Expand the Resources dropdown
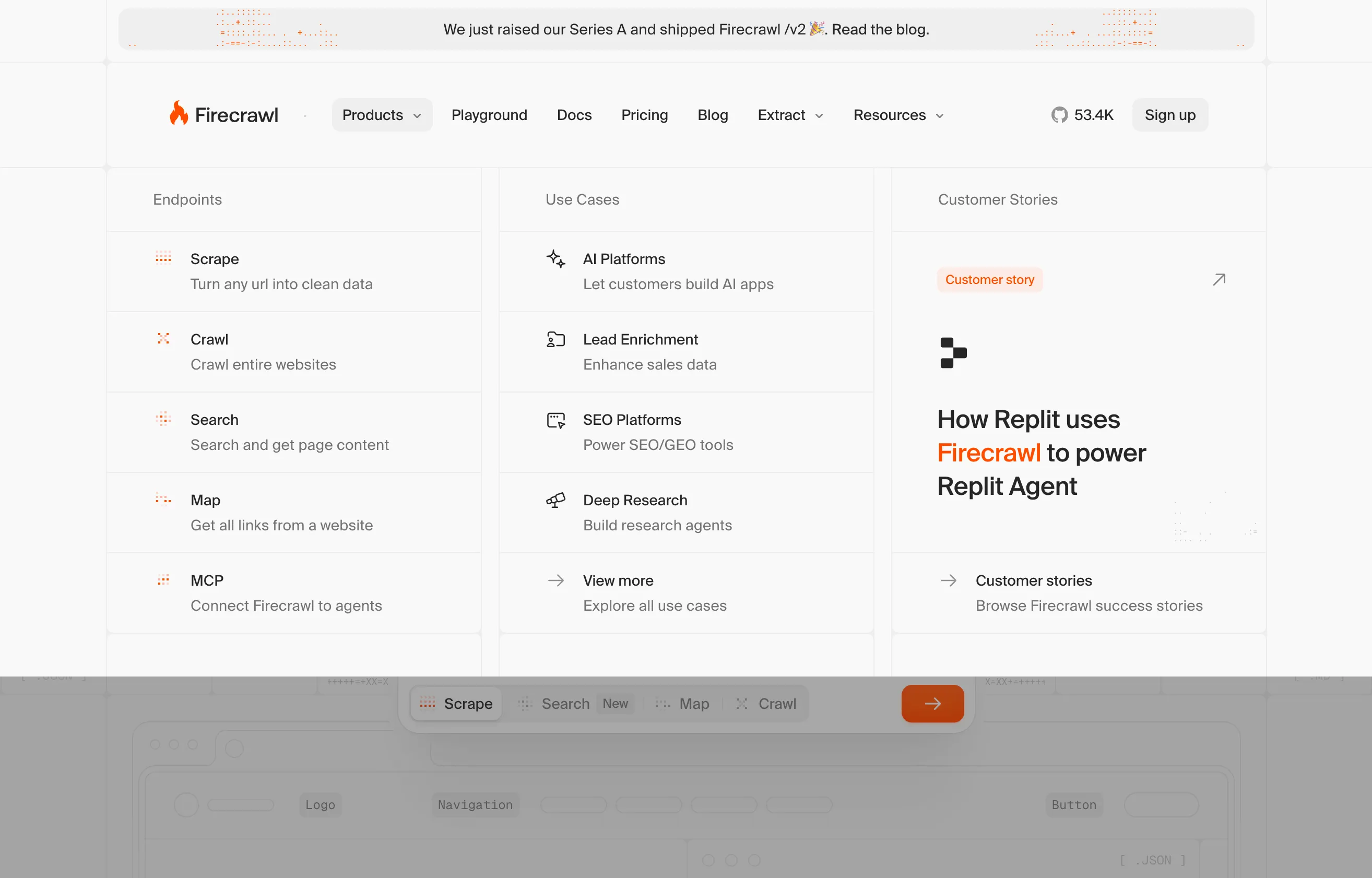Screen dimensions: 1372x878 pyautogui.click(x=897, y=115)
